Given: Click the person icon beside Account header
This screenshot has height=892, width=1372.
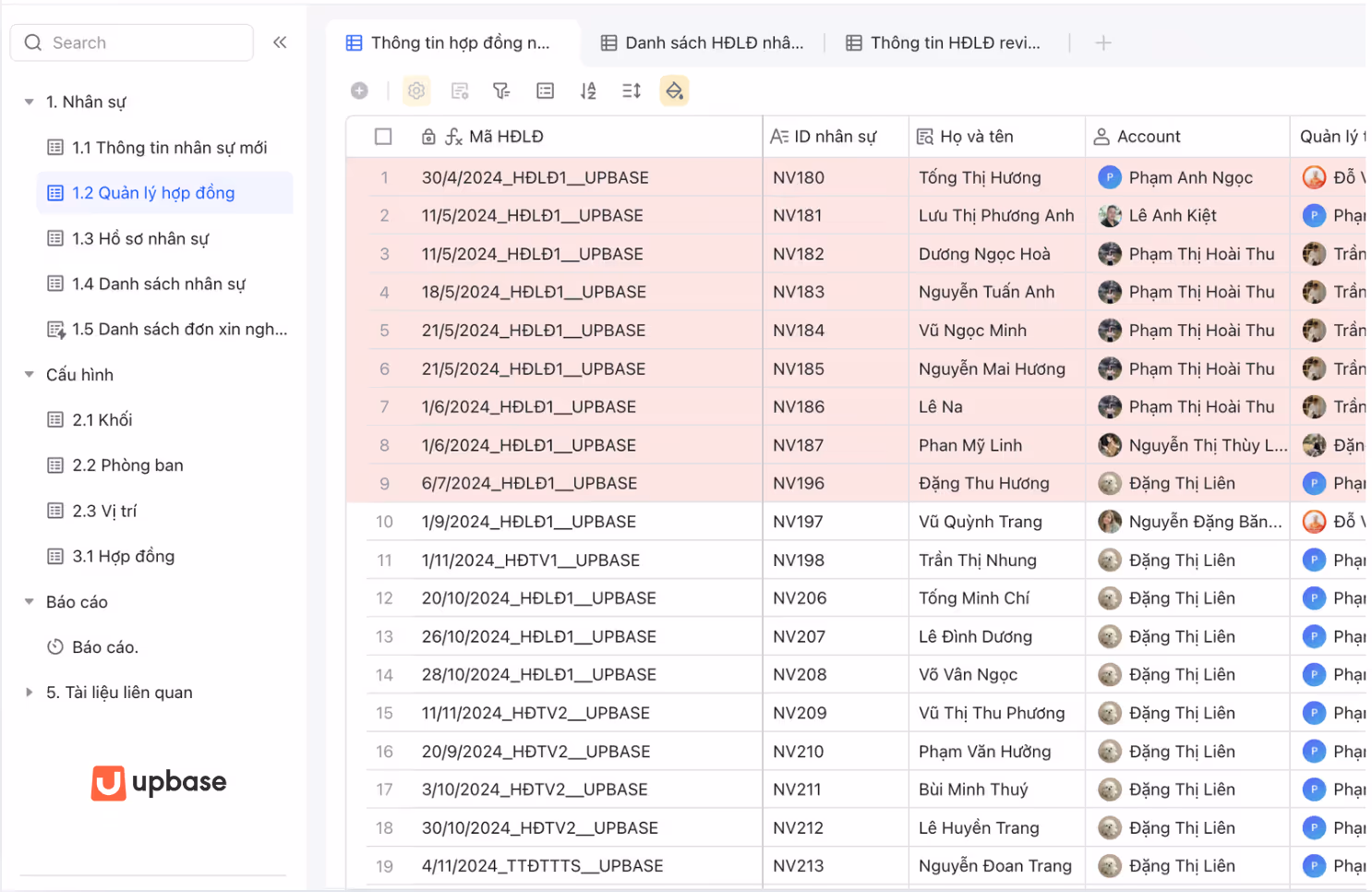Looking at the screenshot, I should point(1101,137).
